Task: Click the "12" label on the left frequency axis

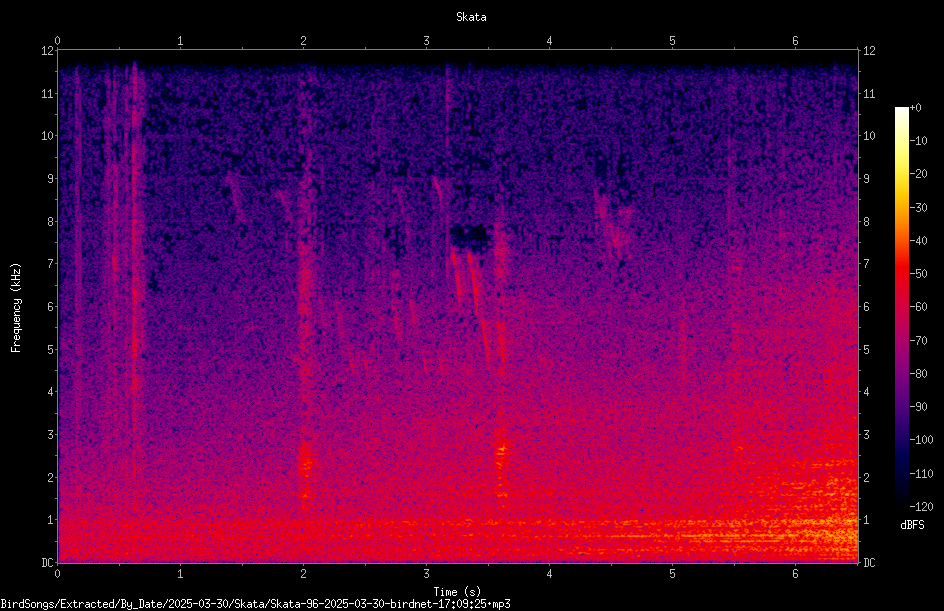Action: [x=47, y=51]
